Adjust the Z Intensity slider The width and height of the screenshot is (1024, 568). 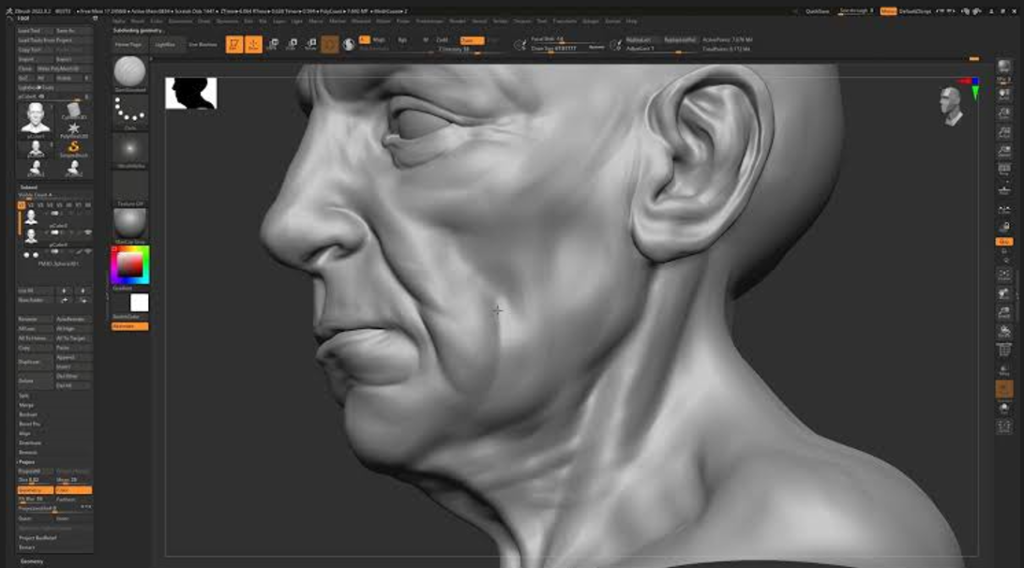[x=459, y=50]
